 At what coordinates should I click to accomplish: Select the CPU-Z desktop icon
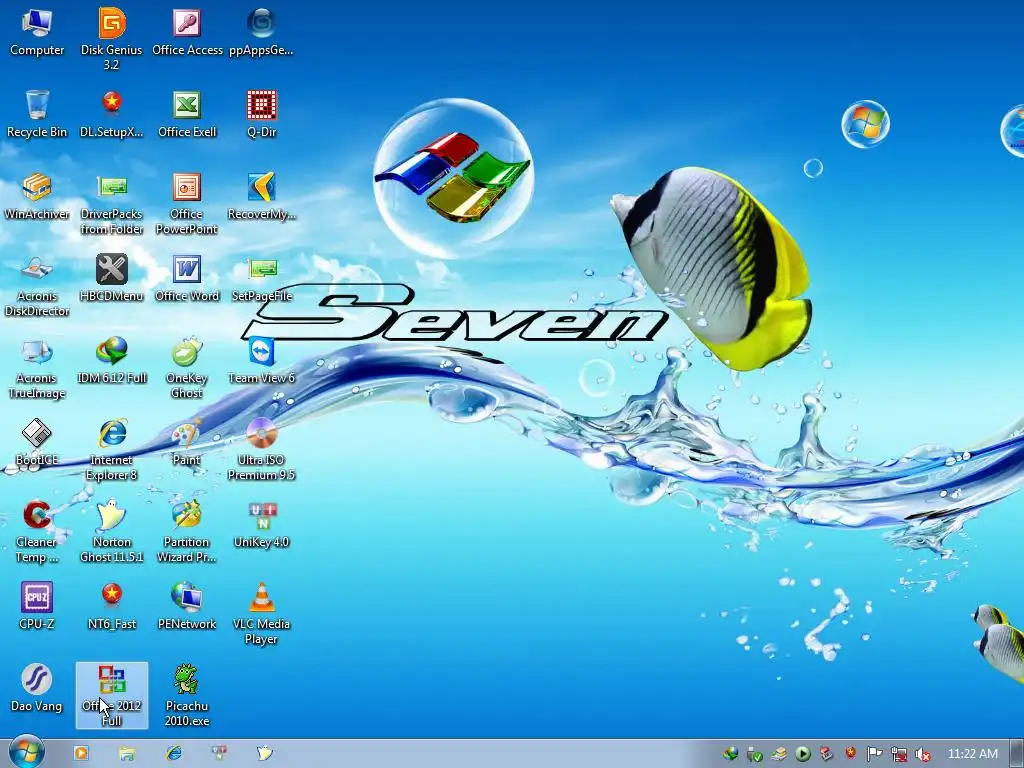click(x=37, y=606)
